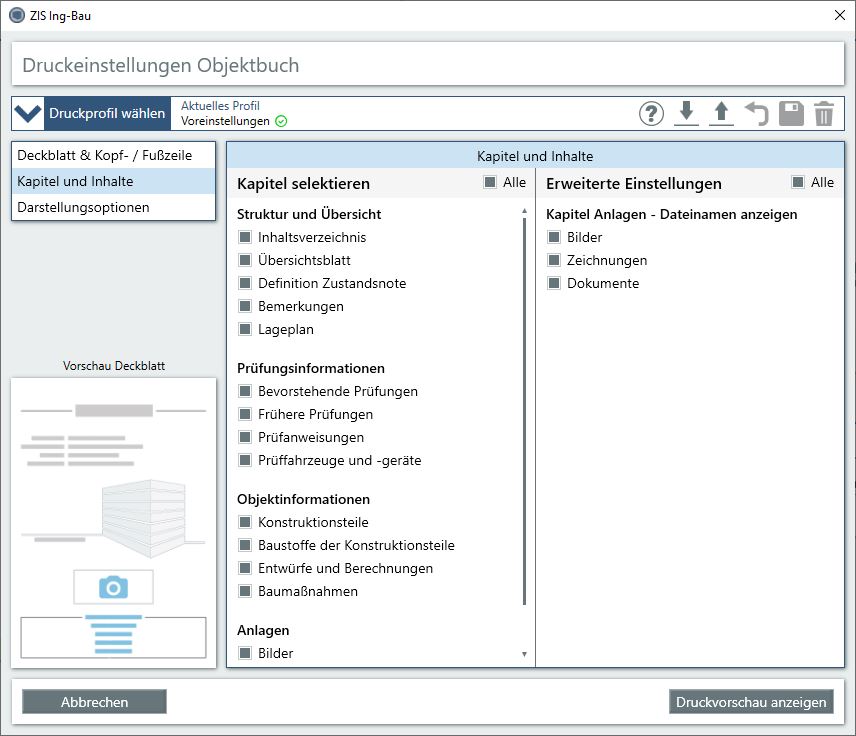Switch to Deckblatt & Kopf- / Fußzeile section
The height and width of the screenshot is (736, 856).
pos(103,155)
